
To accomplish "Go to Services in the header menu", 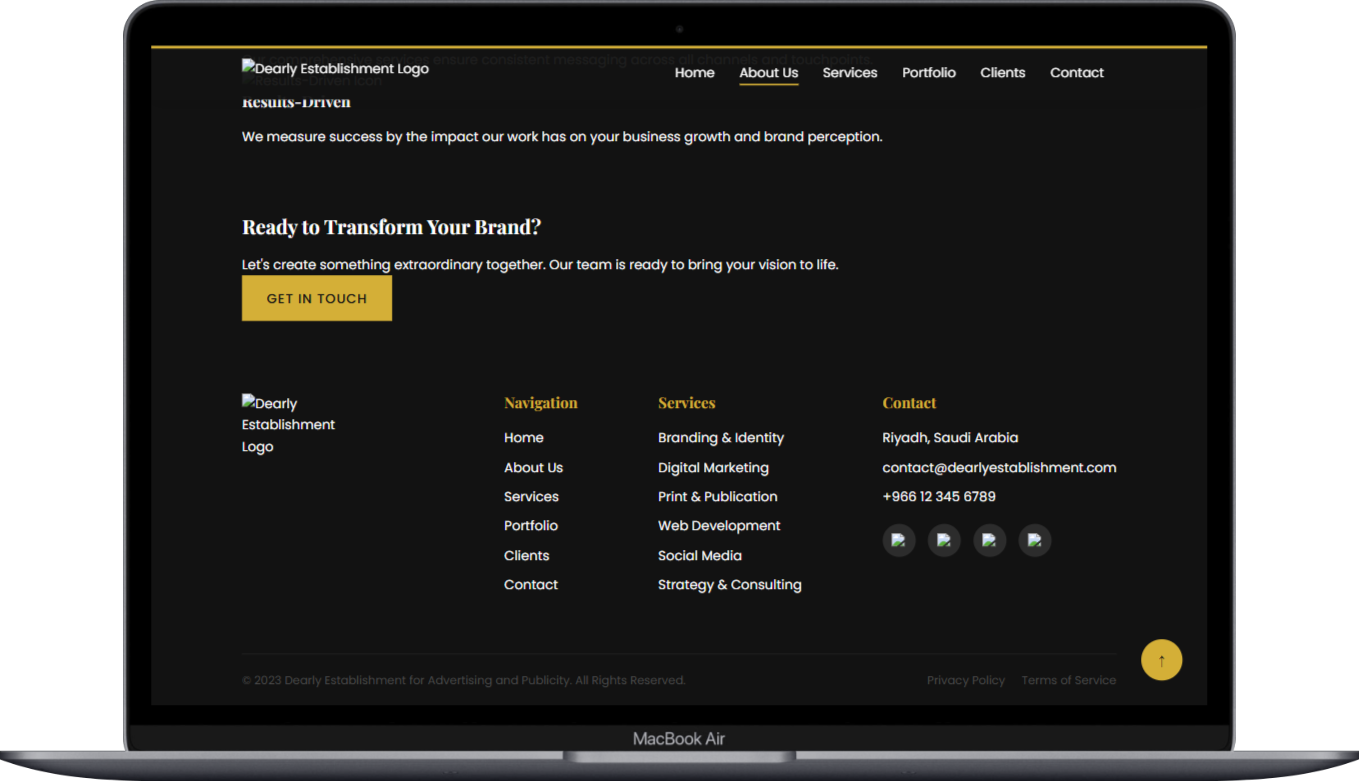I will click(x=849, y=73).
